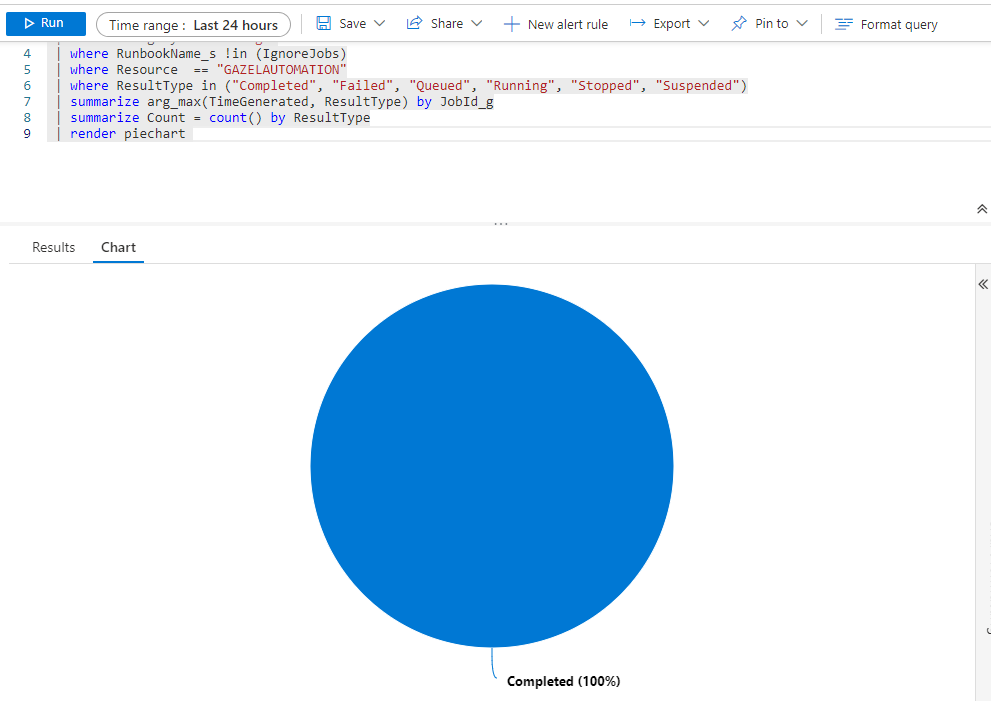Click line number 9 in editor gutter
The height and width of the screenshot is (701, 991).
click(27, 133)
